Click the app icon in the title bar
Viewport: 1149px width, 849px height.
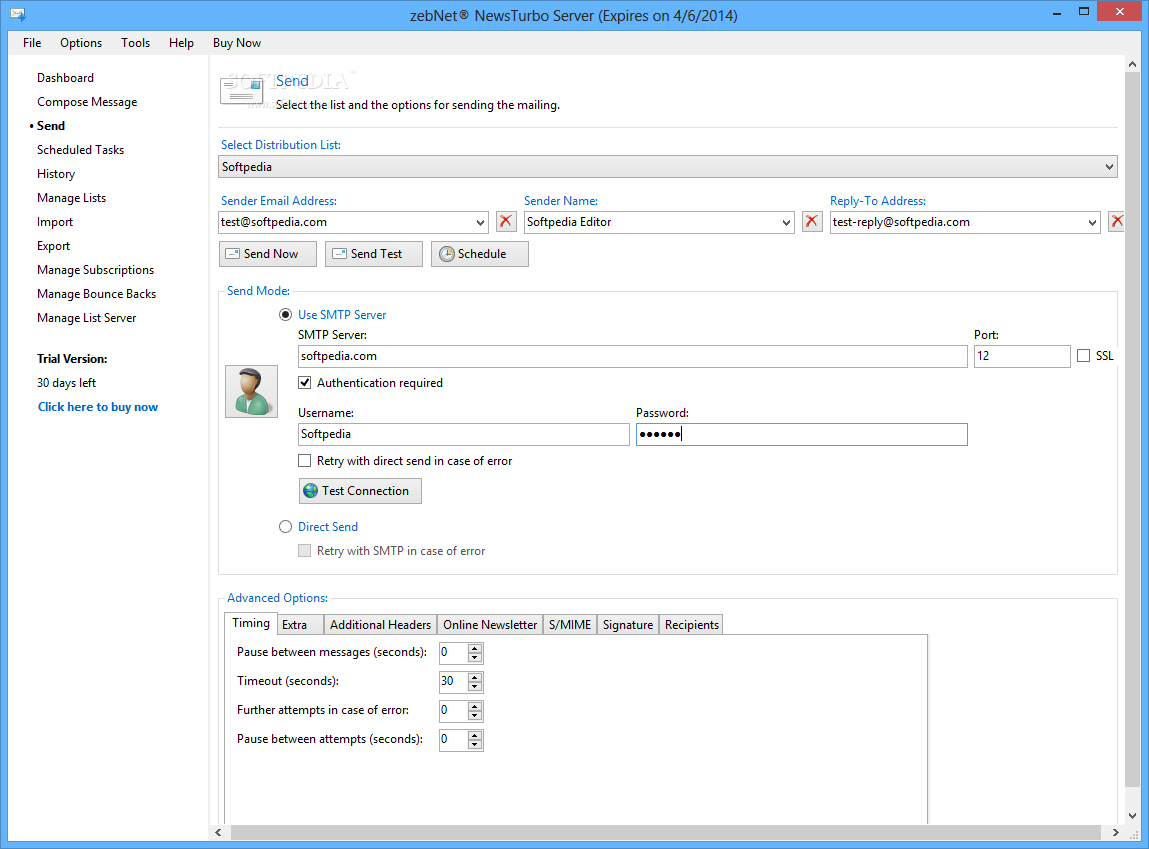click(x=18, y=14)
